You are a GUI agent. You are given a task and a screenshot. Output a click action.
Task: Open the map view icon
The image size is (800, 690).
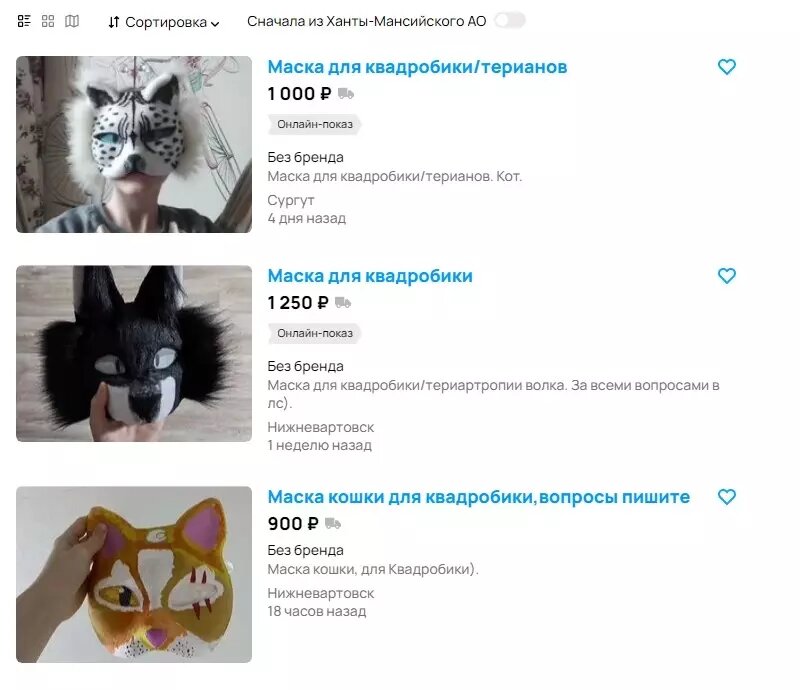click(72, 21)
